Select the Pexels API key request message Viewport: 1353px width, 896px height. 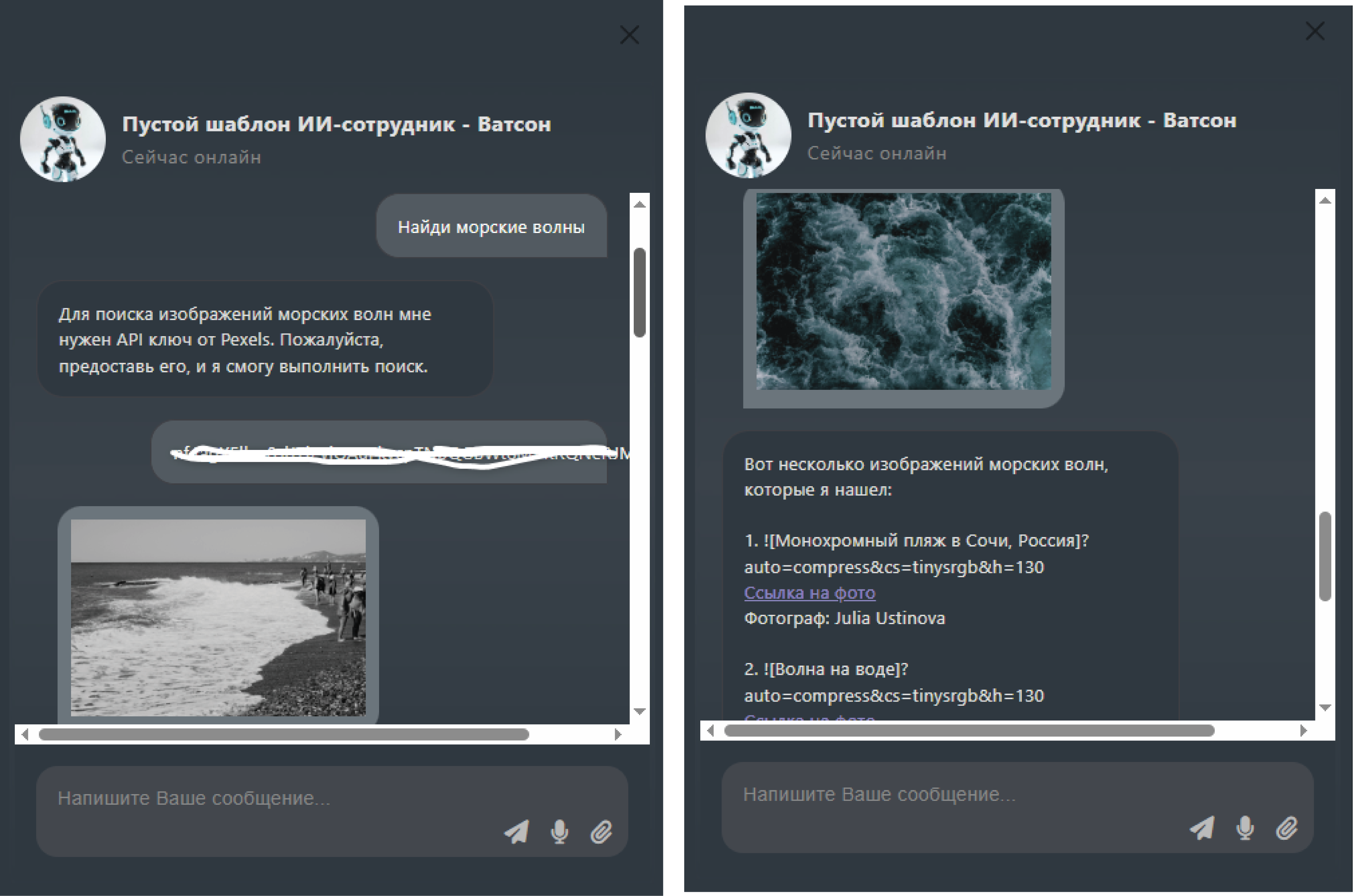[x=265, y=339]
